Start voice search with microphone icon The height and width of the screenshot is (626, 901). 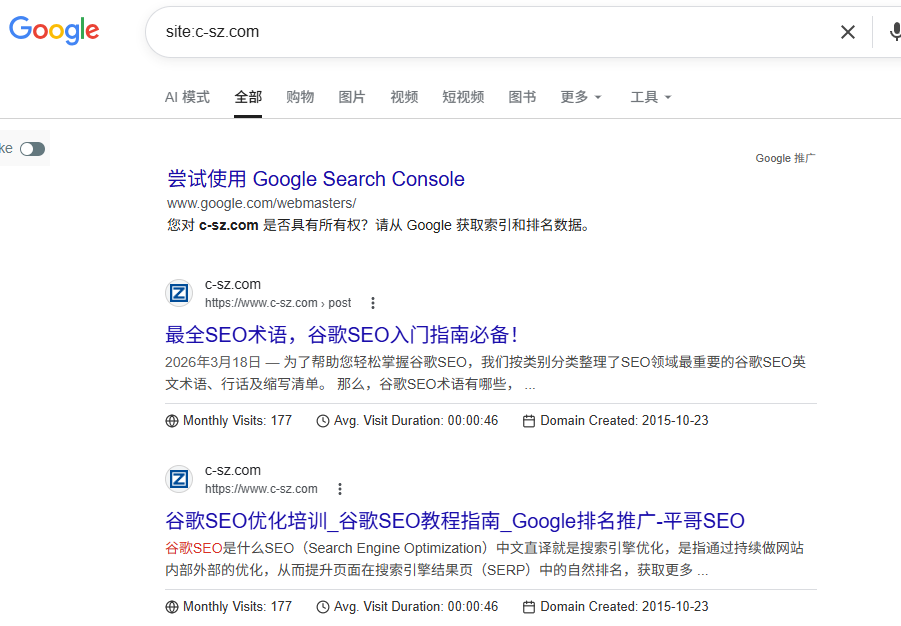click(895, 32)
